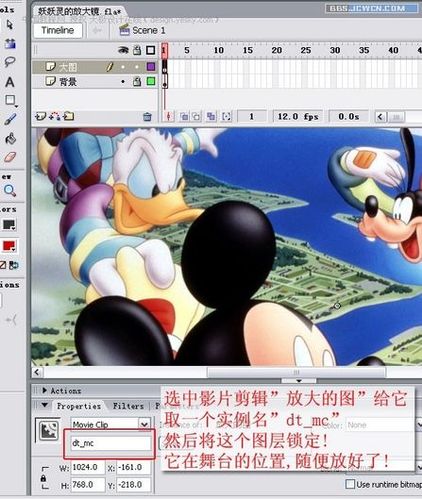Click the document tab 妖妖灵的放大镜.fla

click(79, 12)
